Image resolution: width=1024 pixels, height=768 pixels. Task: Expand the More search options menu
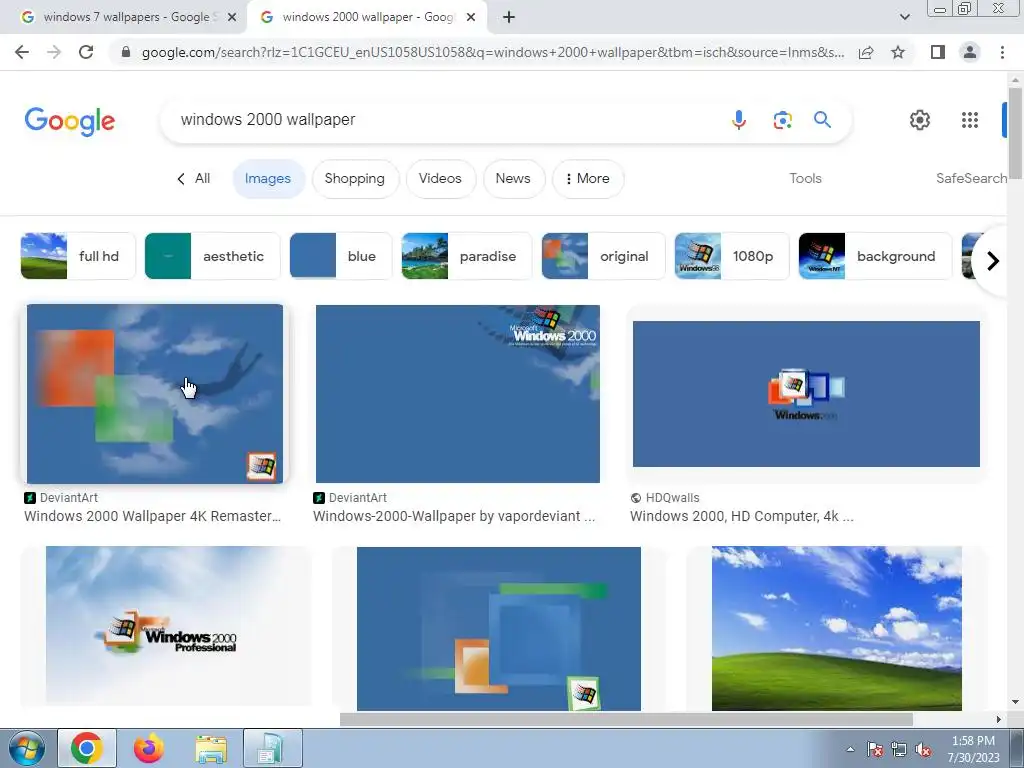pyautogui.click(x=588, y=178)
